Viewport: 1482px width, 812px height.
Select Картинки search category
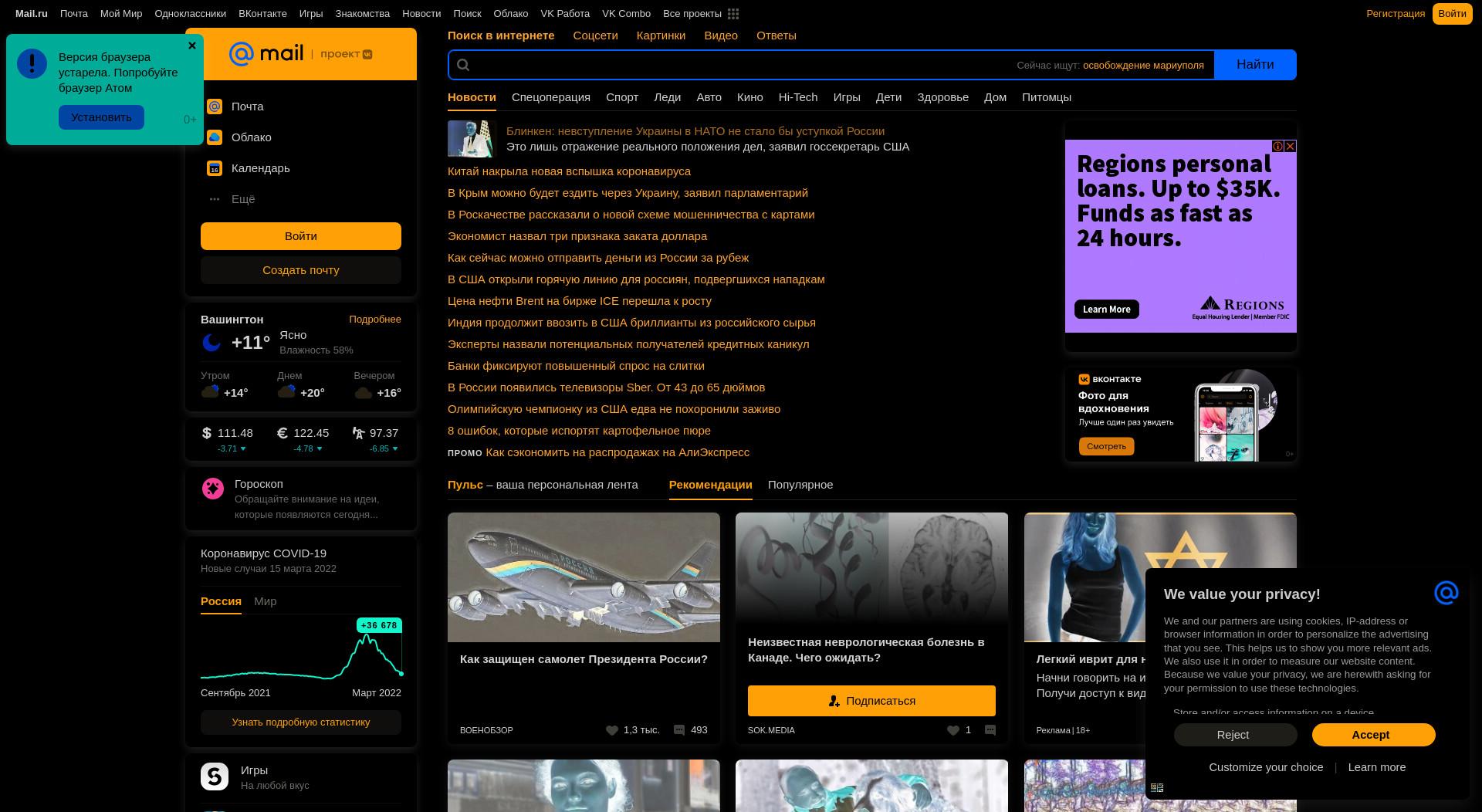tap(661, 36)
